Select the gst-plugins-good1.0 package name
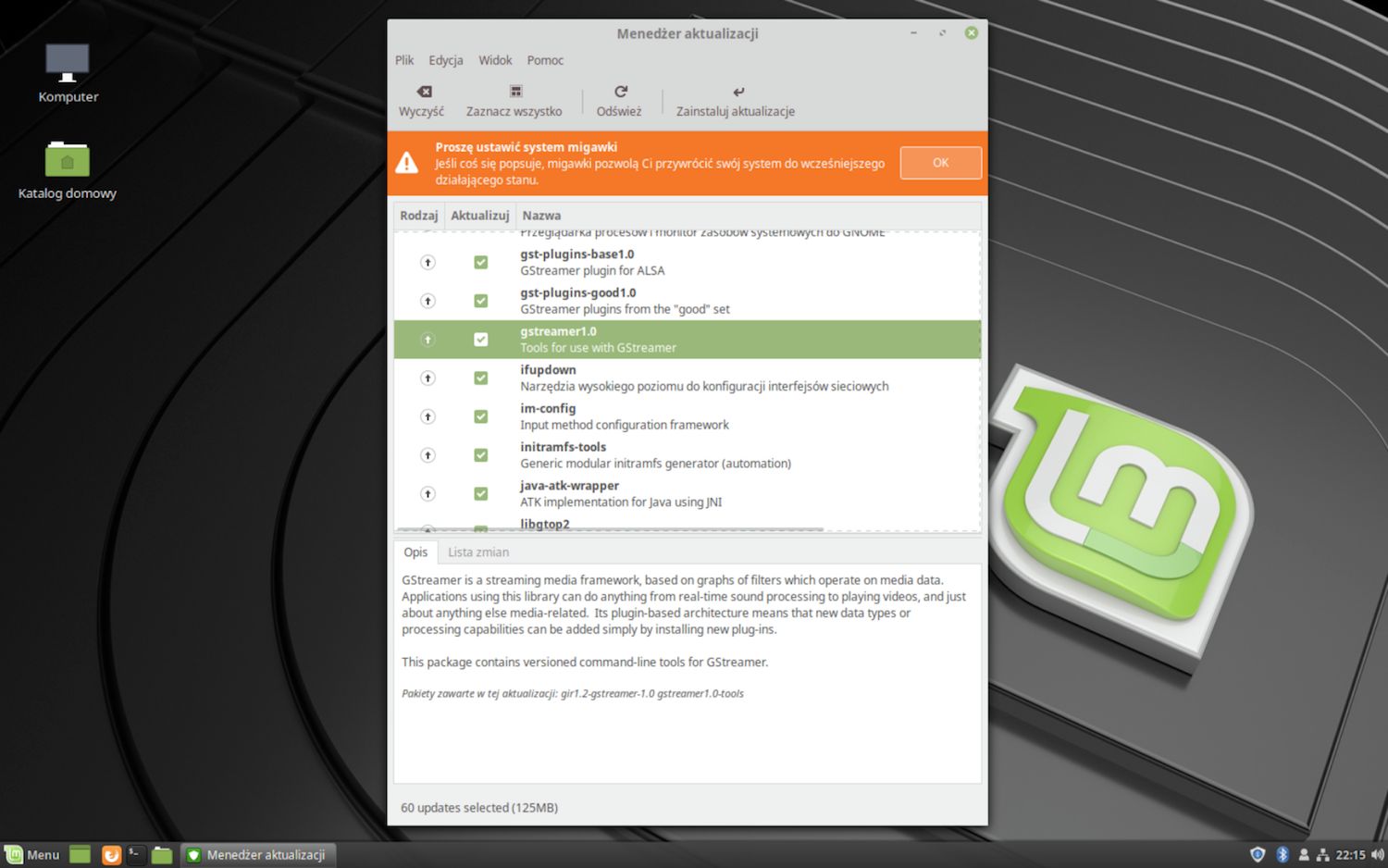The height and width of the screenshot is (868, 1388). [x=577, y=293]
